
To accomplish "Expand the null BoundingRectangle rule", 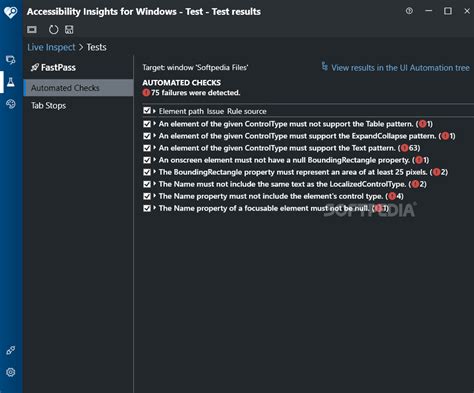I will (x=154, y=160).
